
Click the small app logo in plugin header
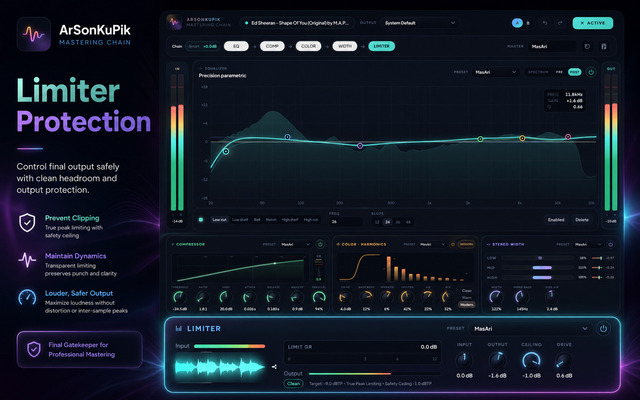pos(174,22)
